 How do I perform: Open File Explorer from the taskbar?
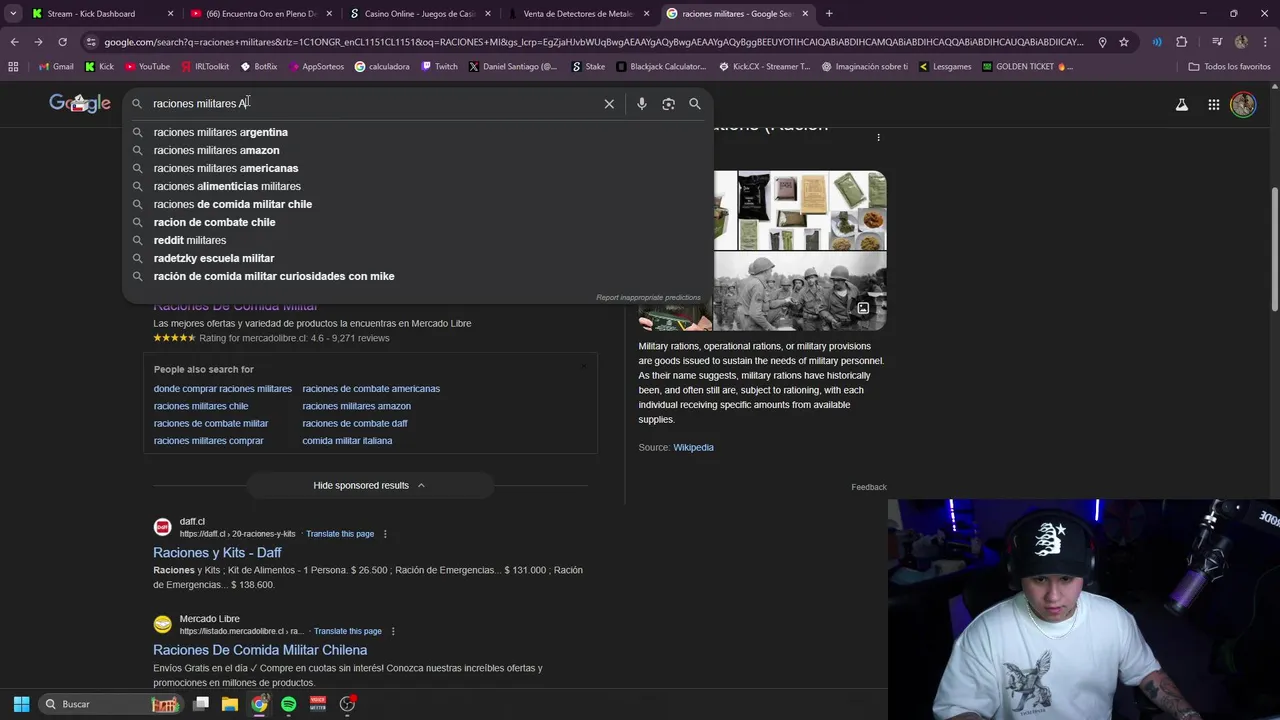coord(229,704)
